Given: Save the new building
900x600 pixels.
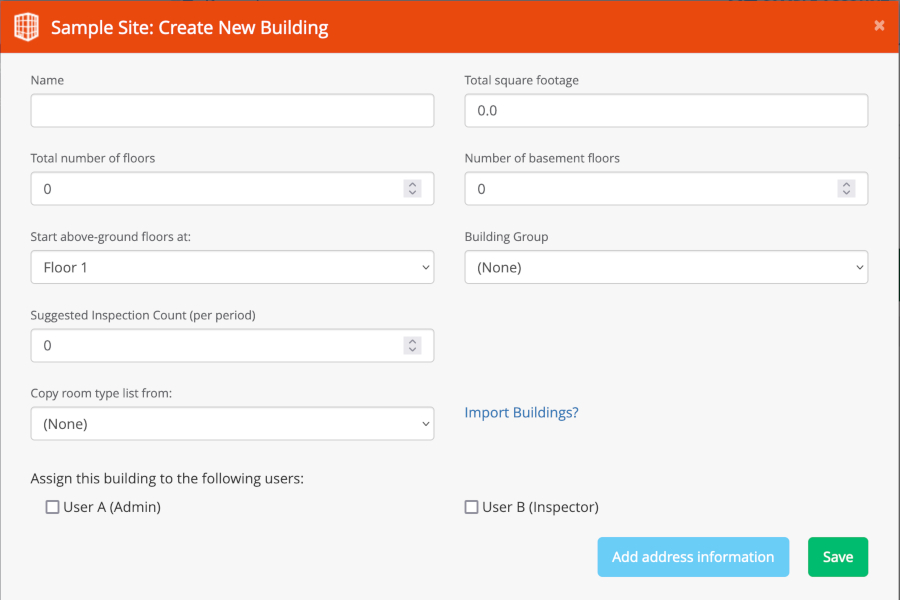Looking at the screenshot, I should click(x=837, y=557).
